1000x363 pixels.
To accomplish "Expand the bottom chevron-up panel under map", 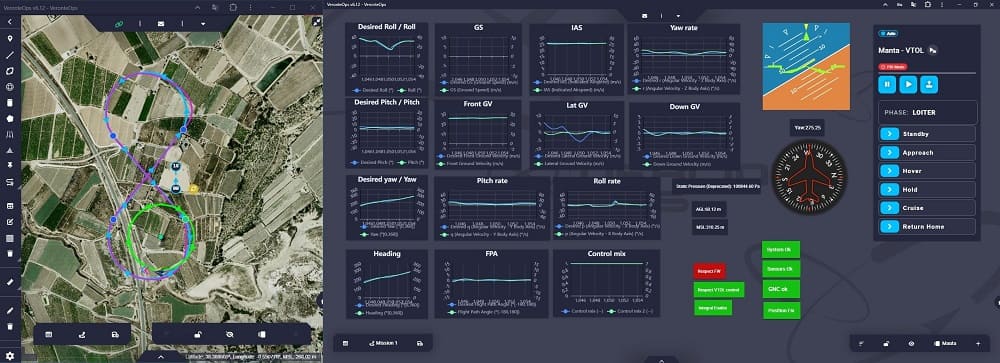I will (x=161, y=357).
